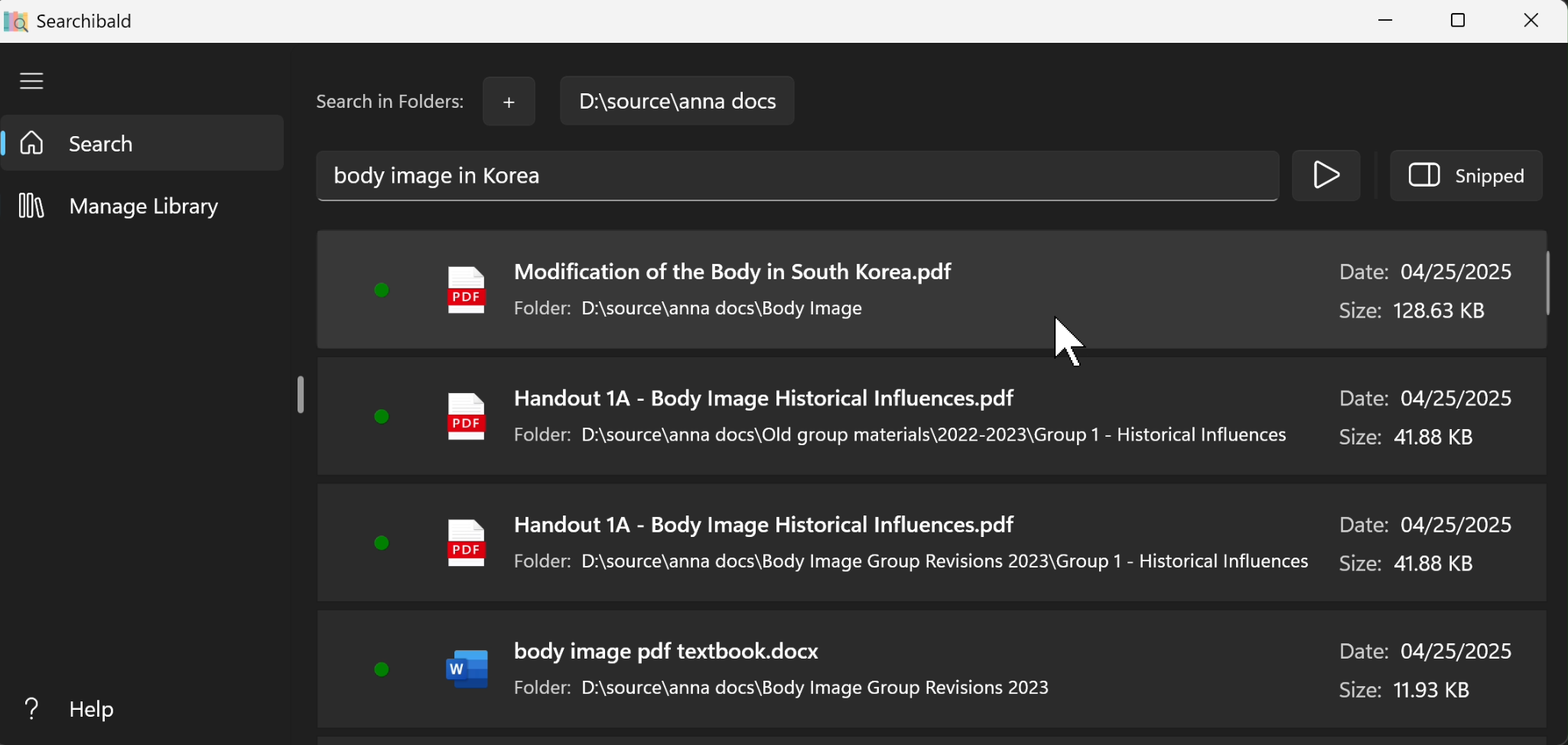Viewport: 1568px width, 745px height.
Task: Click Word icon of body image pdf textbook
Action: coord(467,669)
